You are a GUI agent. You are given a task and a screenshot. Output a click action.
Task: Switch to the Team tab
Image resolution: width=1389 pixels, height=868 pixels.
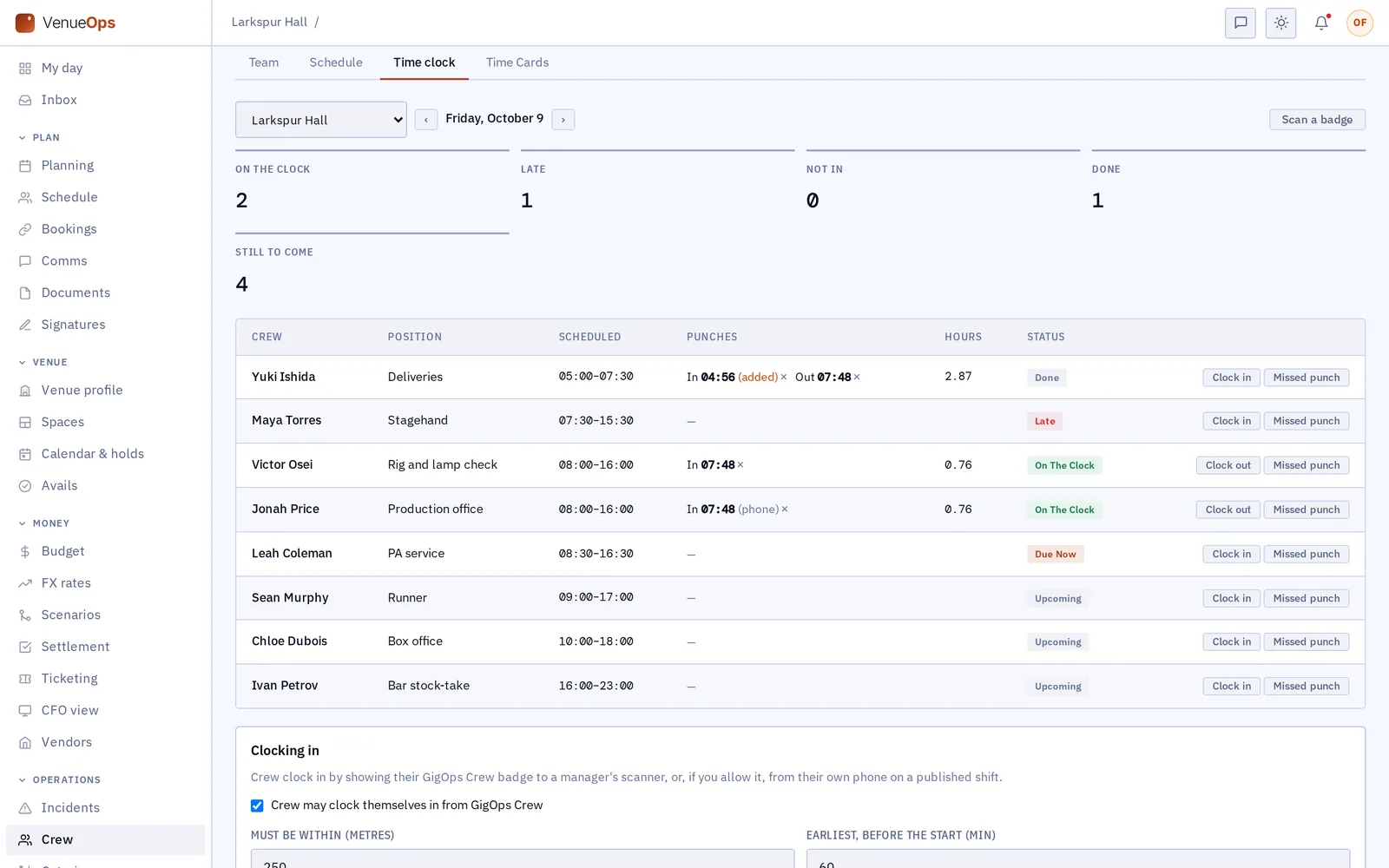pos(264,62)
